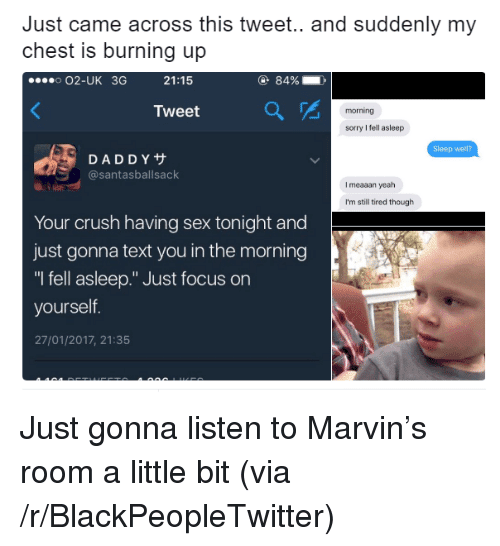Image resolution: width=500 pixels, height=546 pixels.
Task: Expand the tweet options chevron
Action: coord(314,161)
